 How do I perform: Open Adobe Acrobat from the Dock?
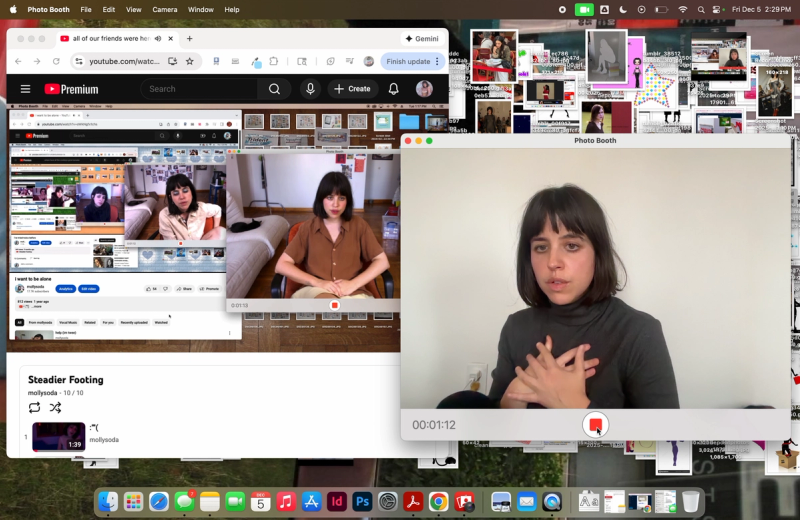click(413, 502)
